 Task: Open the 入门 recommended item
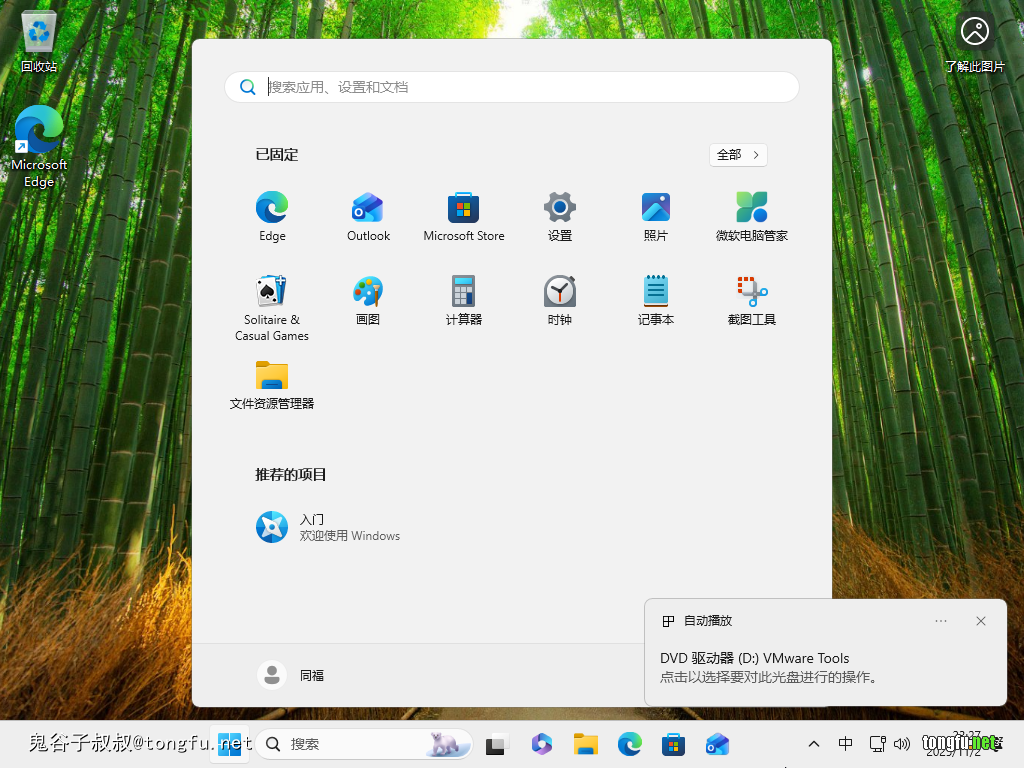tap(328, 527)
